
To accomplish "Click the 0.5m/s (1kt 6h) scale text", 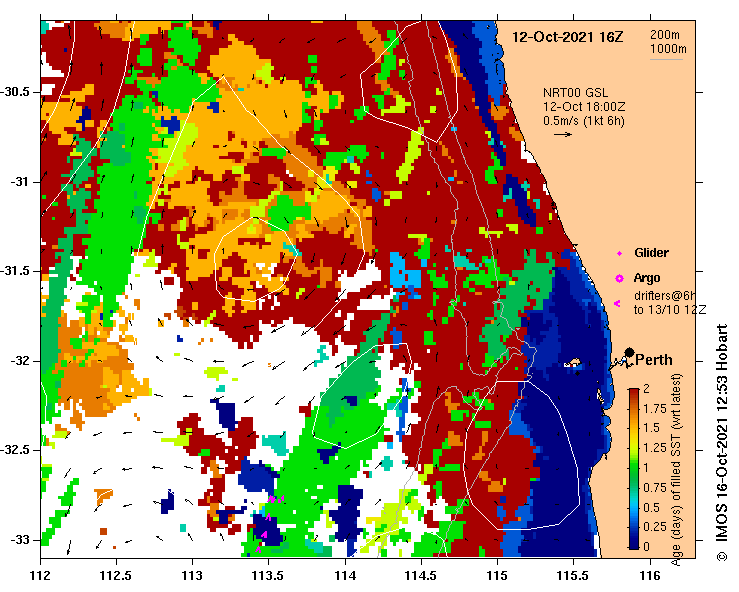I will click(x=583, y=121).
